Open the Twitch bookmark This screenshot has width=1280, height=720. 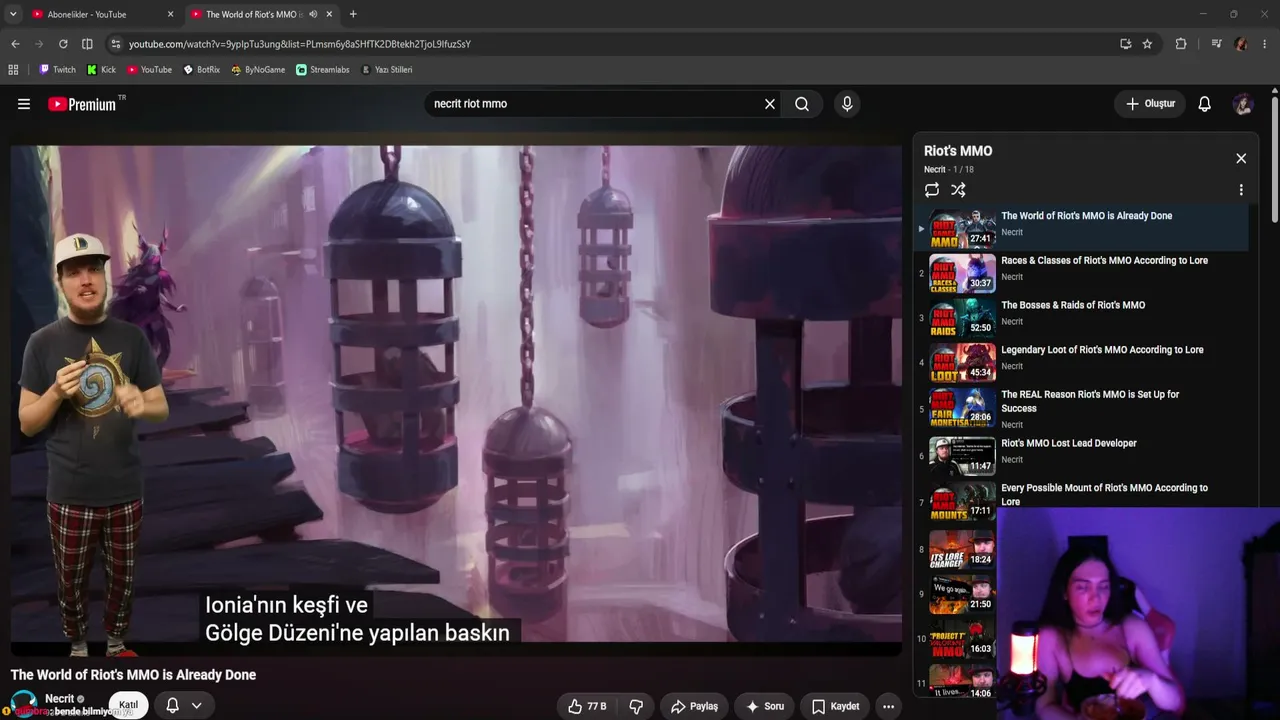pos(57,70)
